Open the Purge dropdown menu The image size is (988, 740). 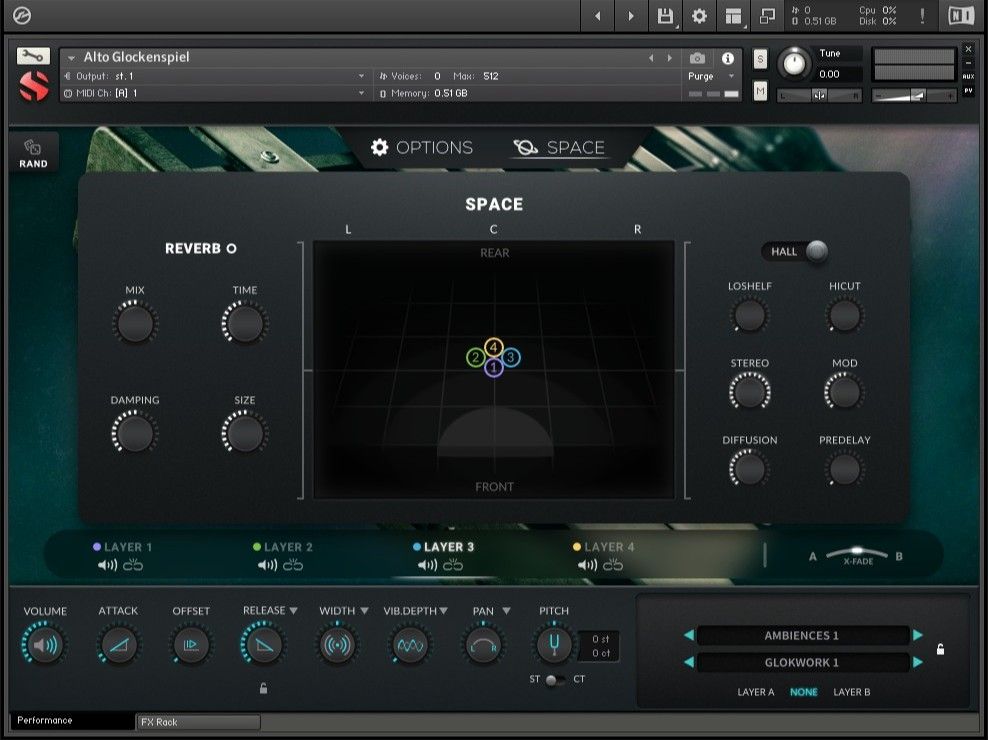pyautogui.click(x=712, y=76)
